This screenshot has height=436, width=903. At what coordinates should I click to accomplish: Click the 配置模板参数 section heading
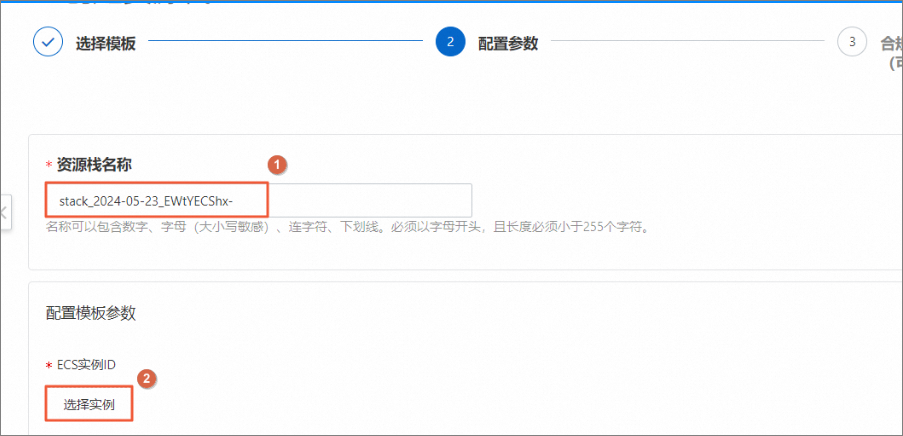[90, 313]
